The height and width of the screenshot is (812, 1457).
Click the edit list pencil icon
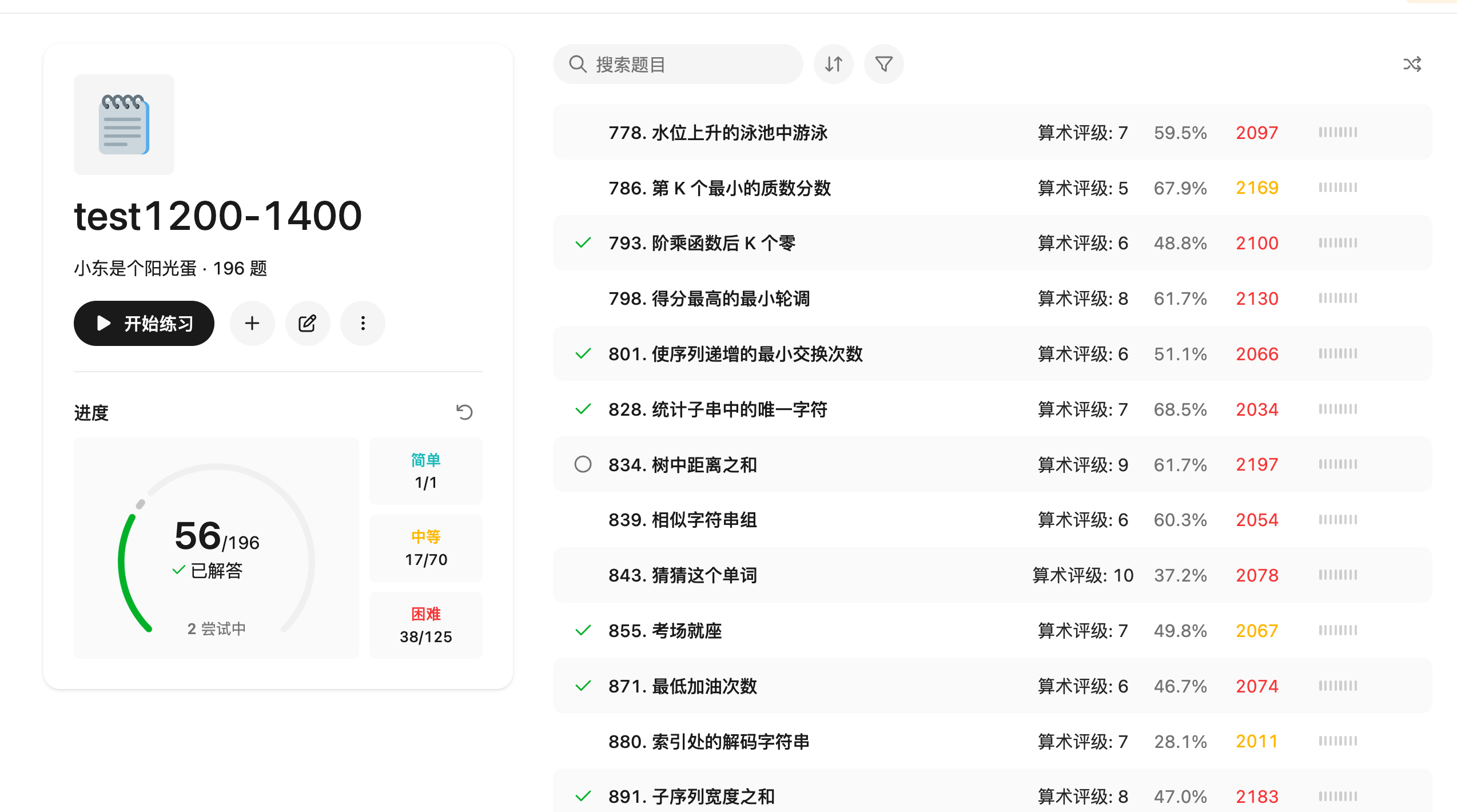(308, 323)
